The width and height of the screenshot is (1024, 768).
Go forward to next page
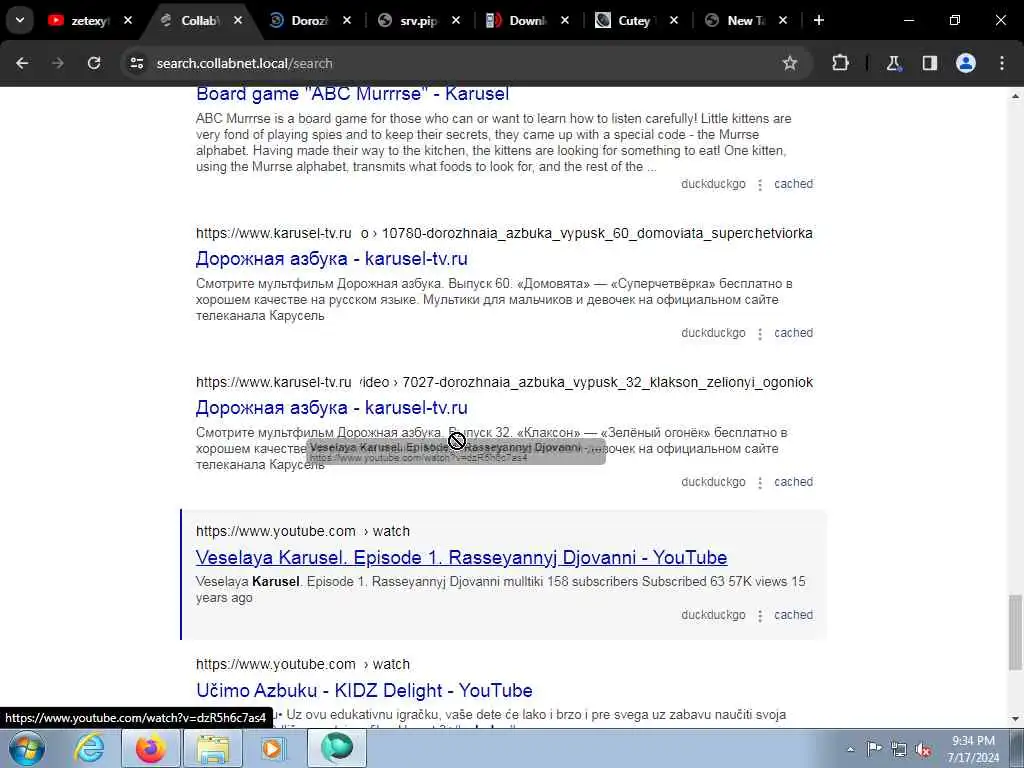tap(58, 63)
